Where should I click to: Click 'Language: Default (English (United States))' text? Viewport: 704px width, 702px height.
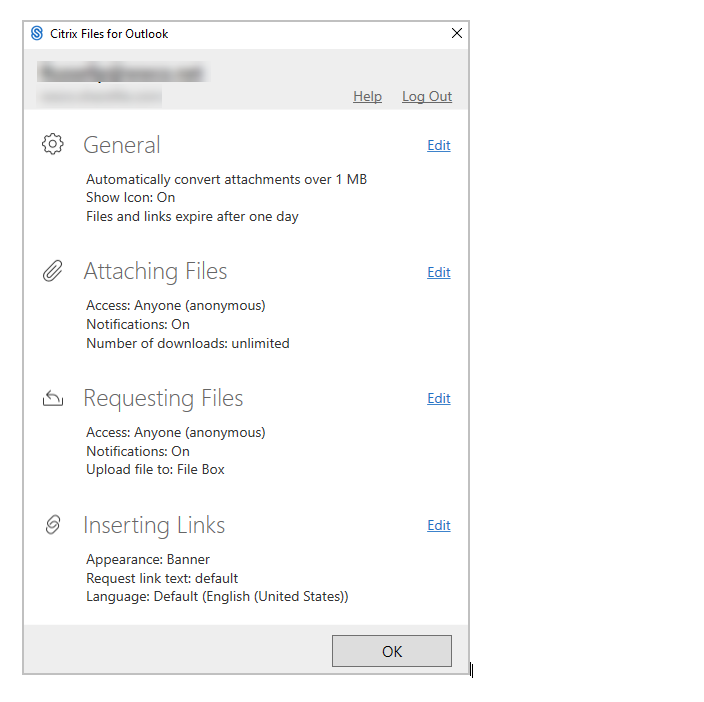click(217, 597)
